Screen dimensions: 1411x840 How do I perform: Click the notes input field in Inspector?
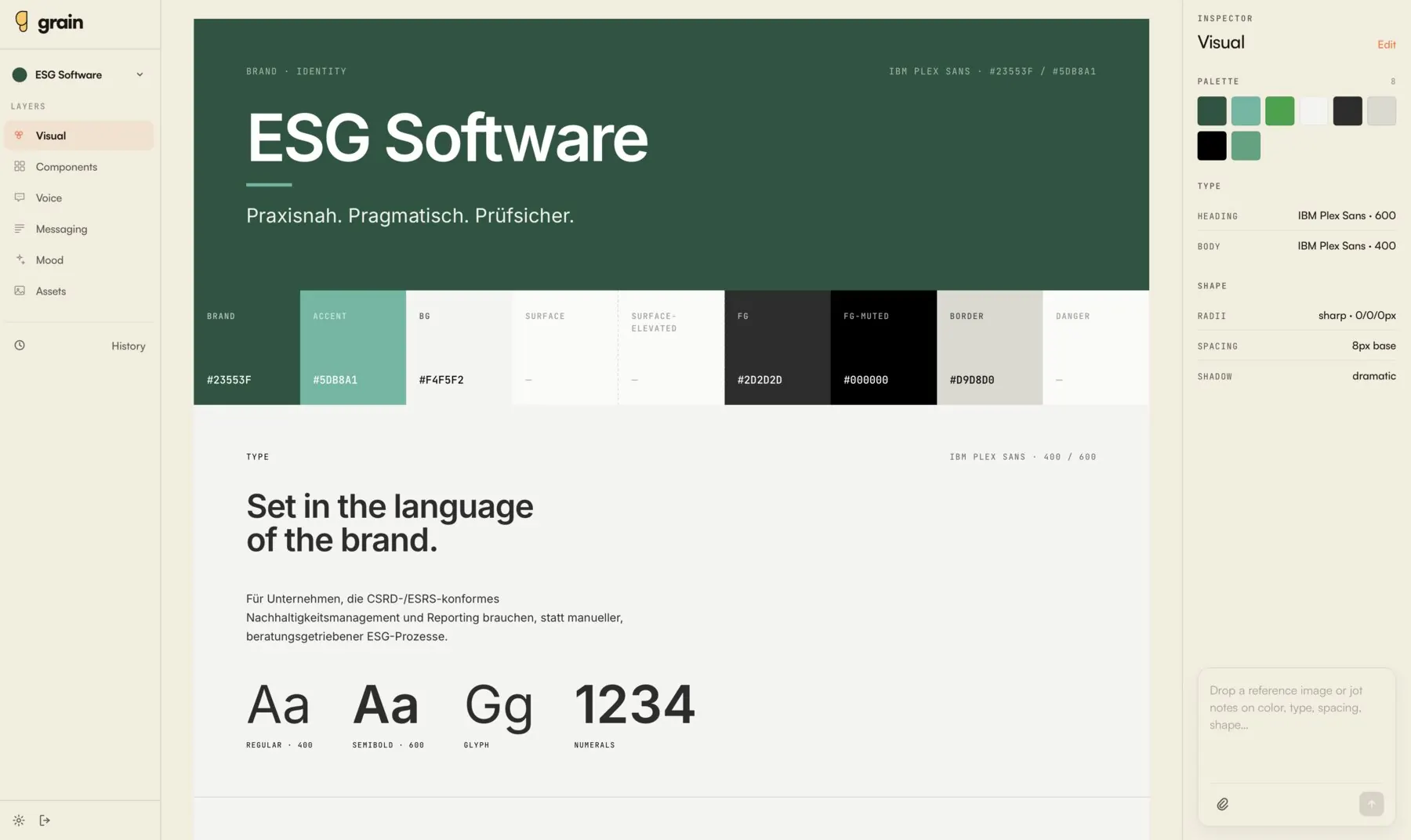[1297, 729]
